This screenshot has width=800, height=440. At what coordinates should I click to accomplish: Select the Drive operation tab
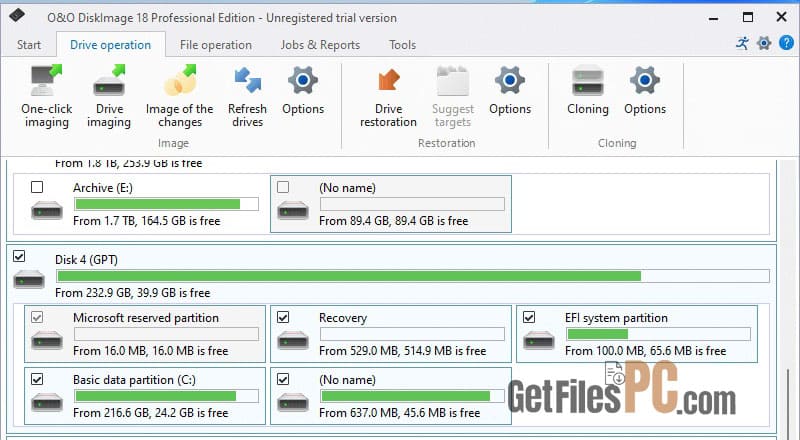click(110, 45)
